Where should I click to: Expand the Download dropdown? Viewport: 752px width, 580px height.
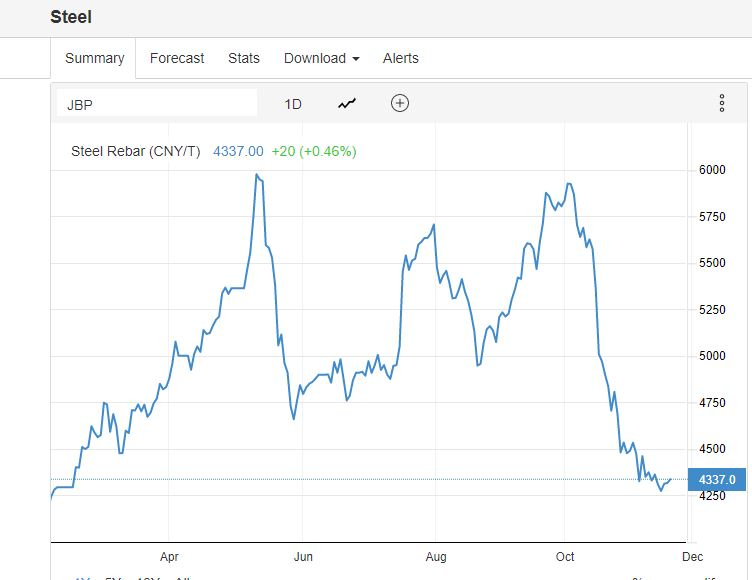pos(322,58)
